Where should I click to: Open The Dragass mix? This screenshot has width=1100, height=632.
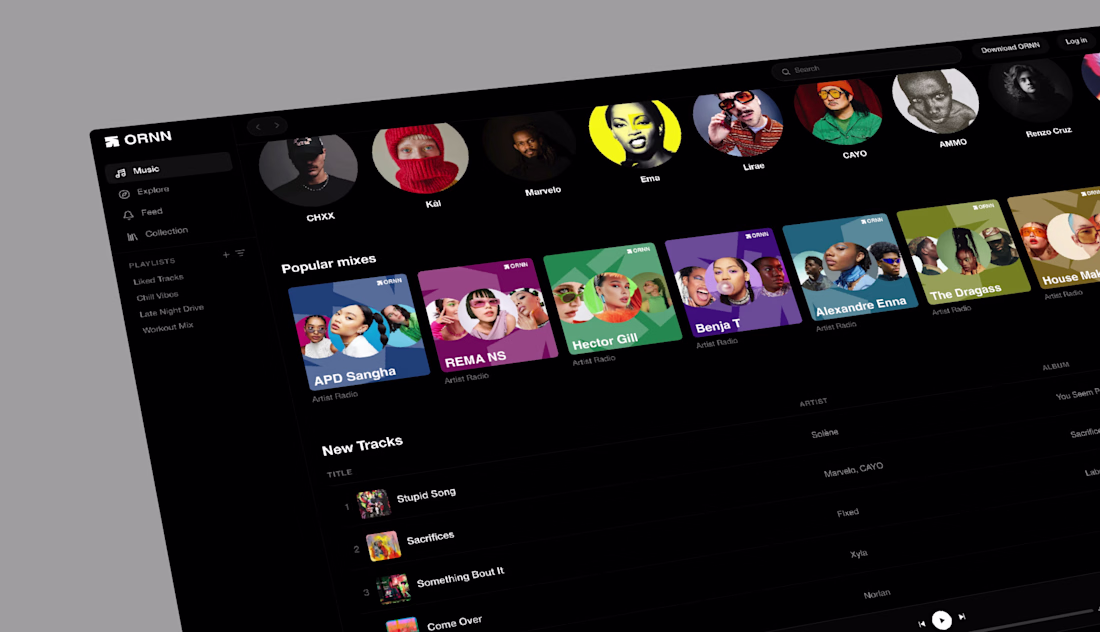click(964, 253)
